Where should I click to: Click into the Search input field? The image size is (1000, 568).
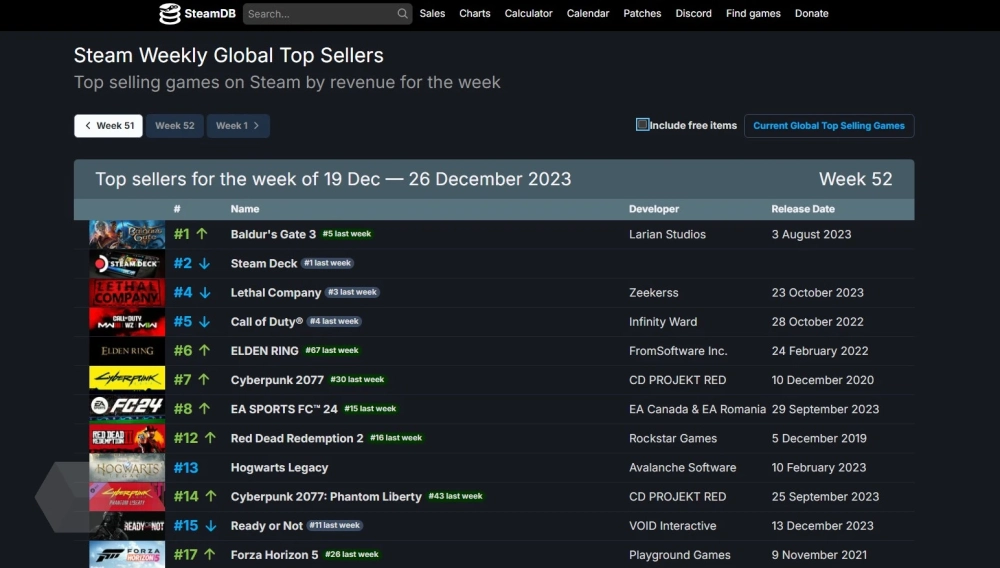(x=320, y=14)
